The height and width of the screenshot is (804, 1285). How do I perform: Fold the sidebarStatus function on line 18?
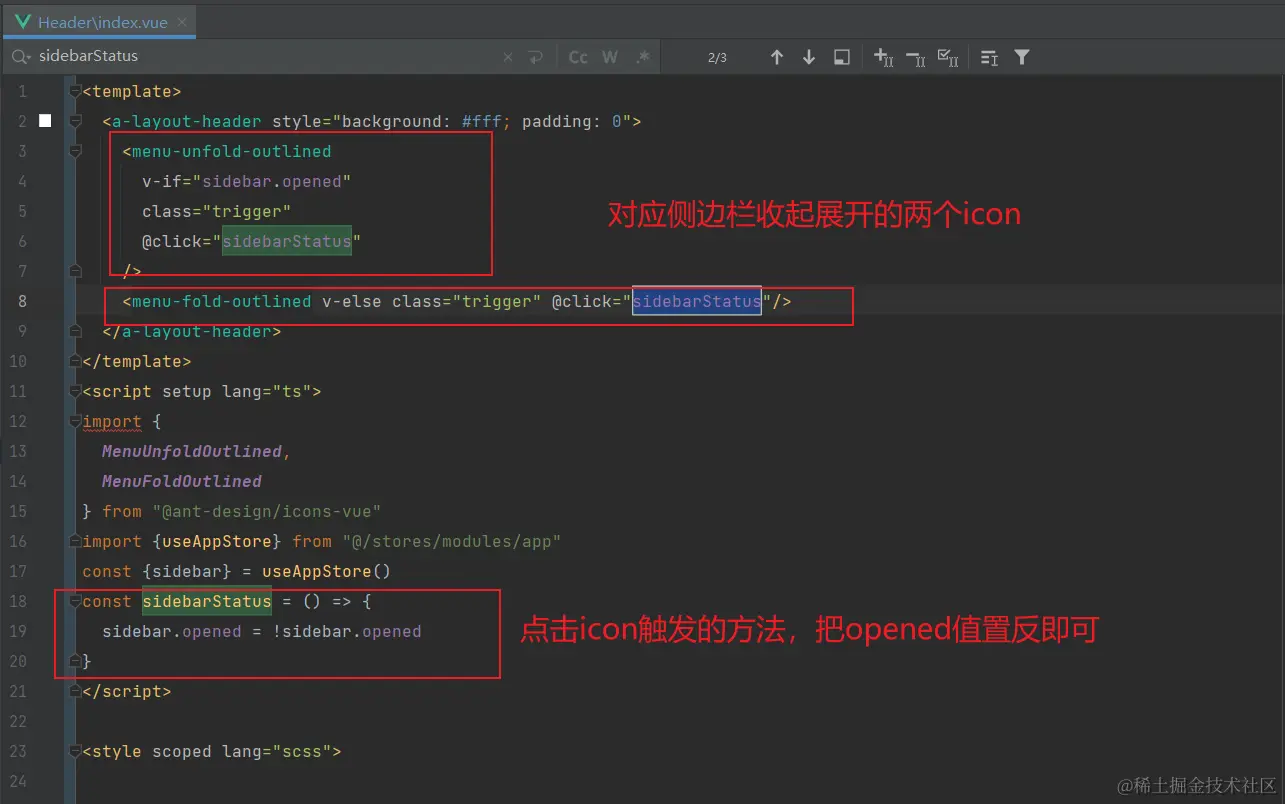click(x=74, y=601)
